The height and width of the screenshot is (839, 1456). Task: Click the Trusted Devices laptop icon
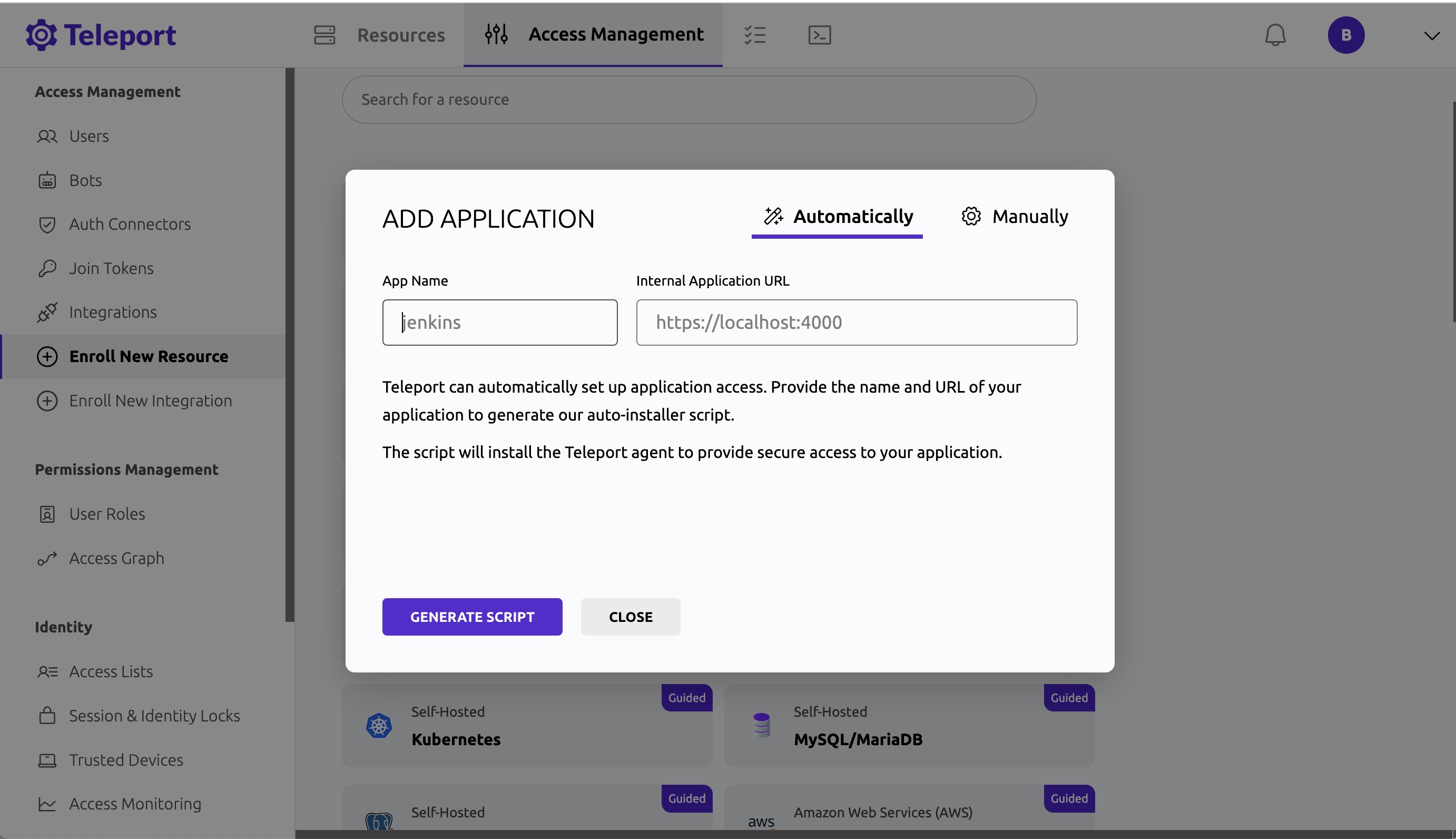point(47,760)
